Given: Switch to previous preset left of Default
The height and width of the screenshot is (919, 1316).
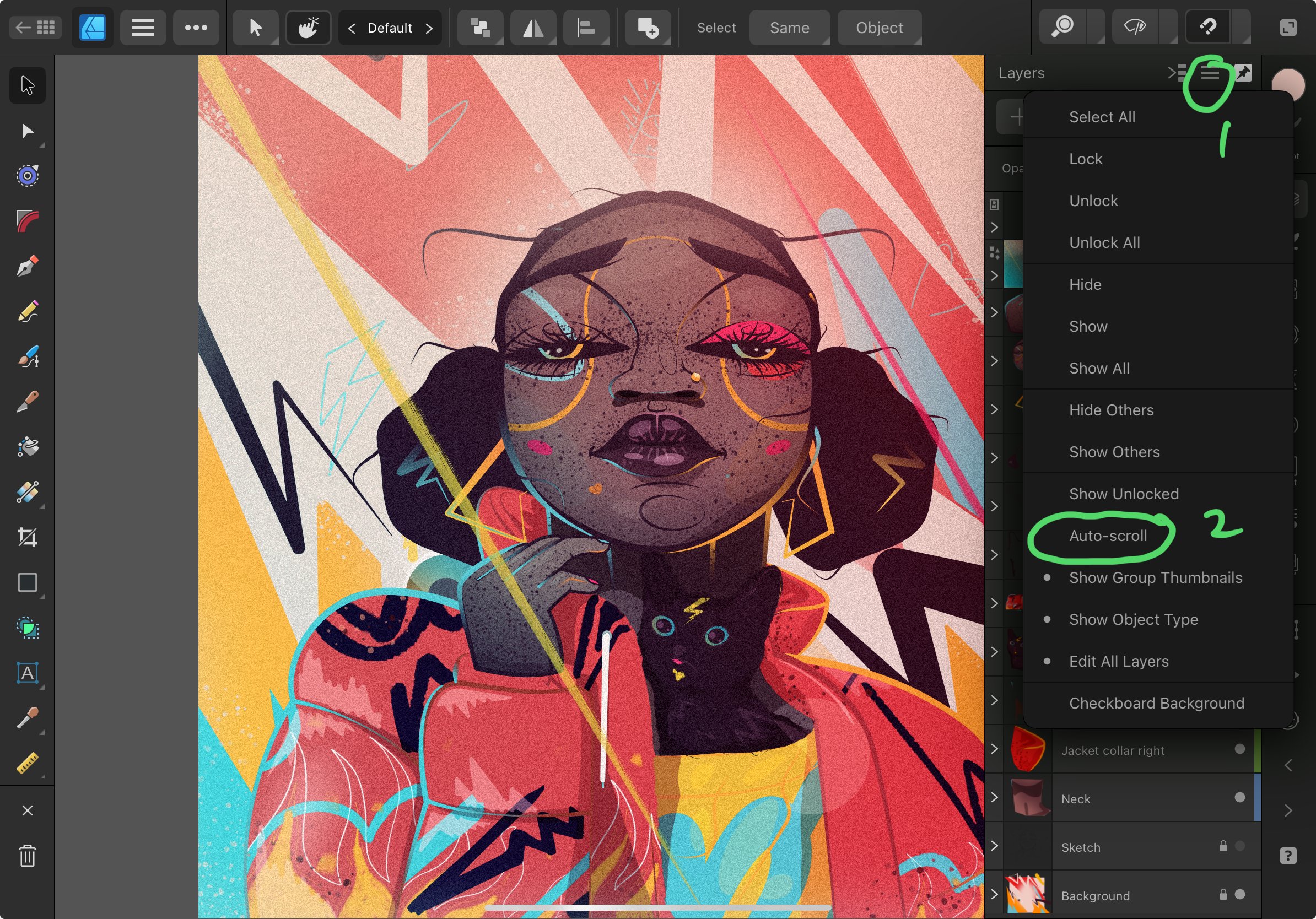Looking at the screenshot, I should (352, 28).
